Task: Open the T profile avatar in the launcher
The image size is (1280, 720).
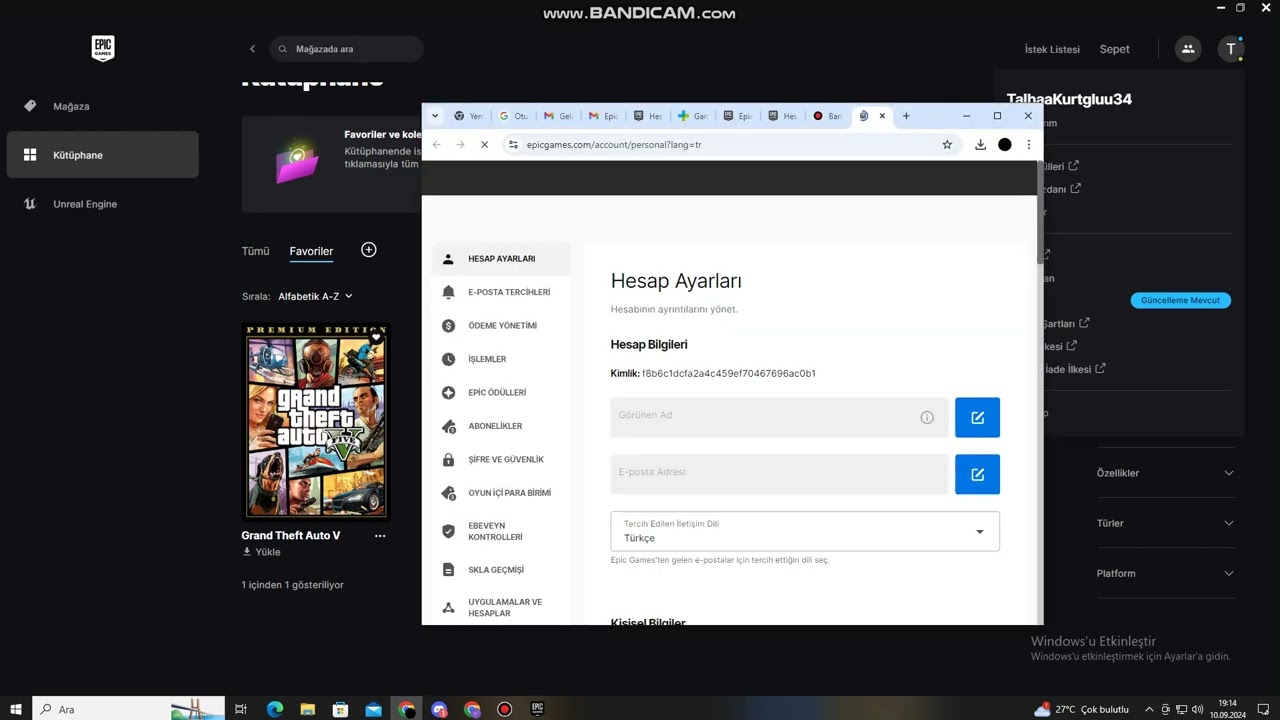Action: 1231,48
